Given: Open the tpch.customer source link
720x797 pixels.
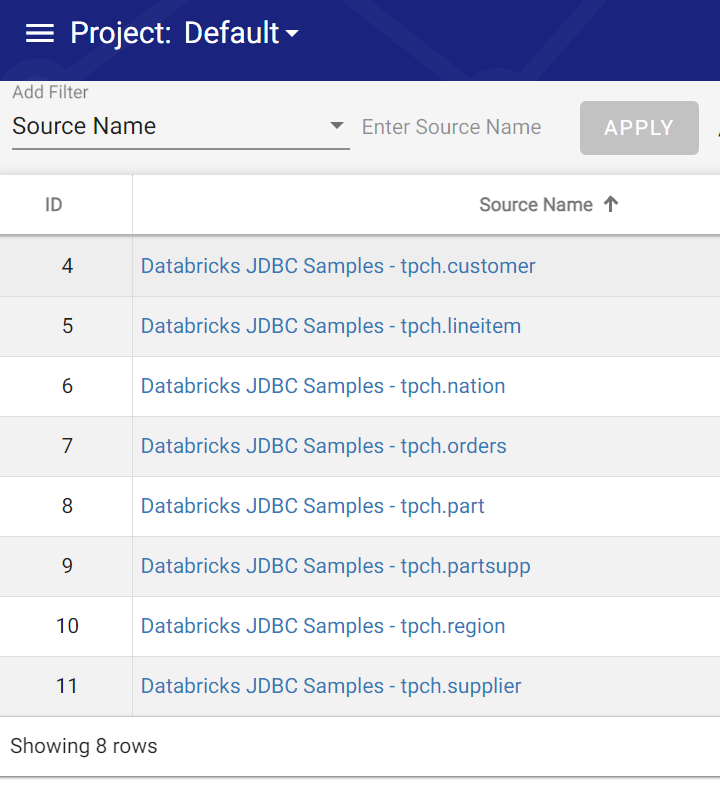Looking at the screenshot, I should point(338,266).
